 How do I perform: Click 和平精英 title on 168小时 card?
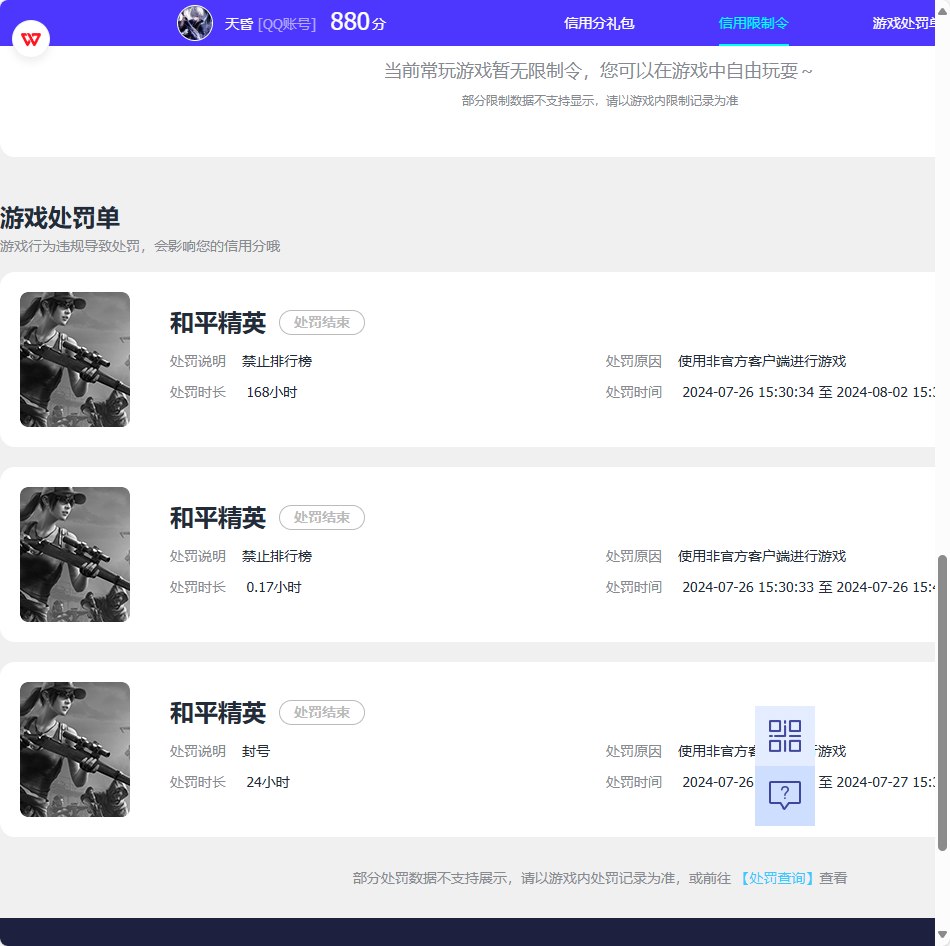click(x=218, y=323)
